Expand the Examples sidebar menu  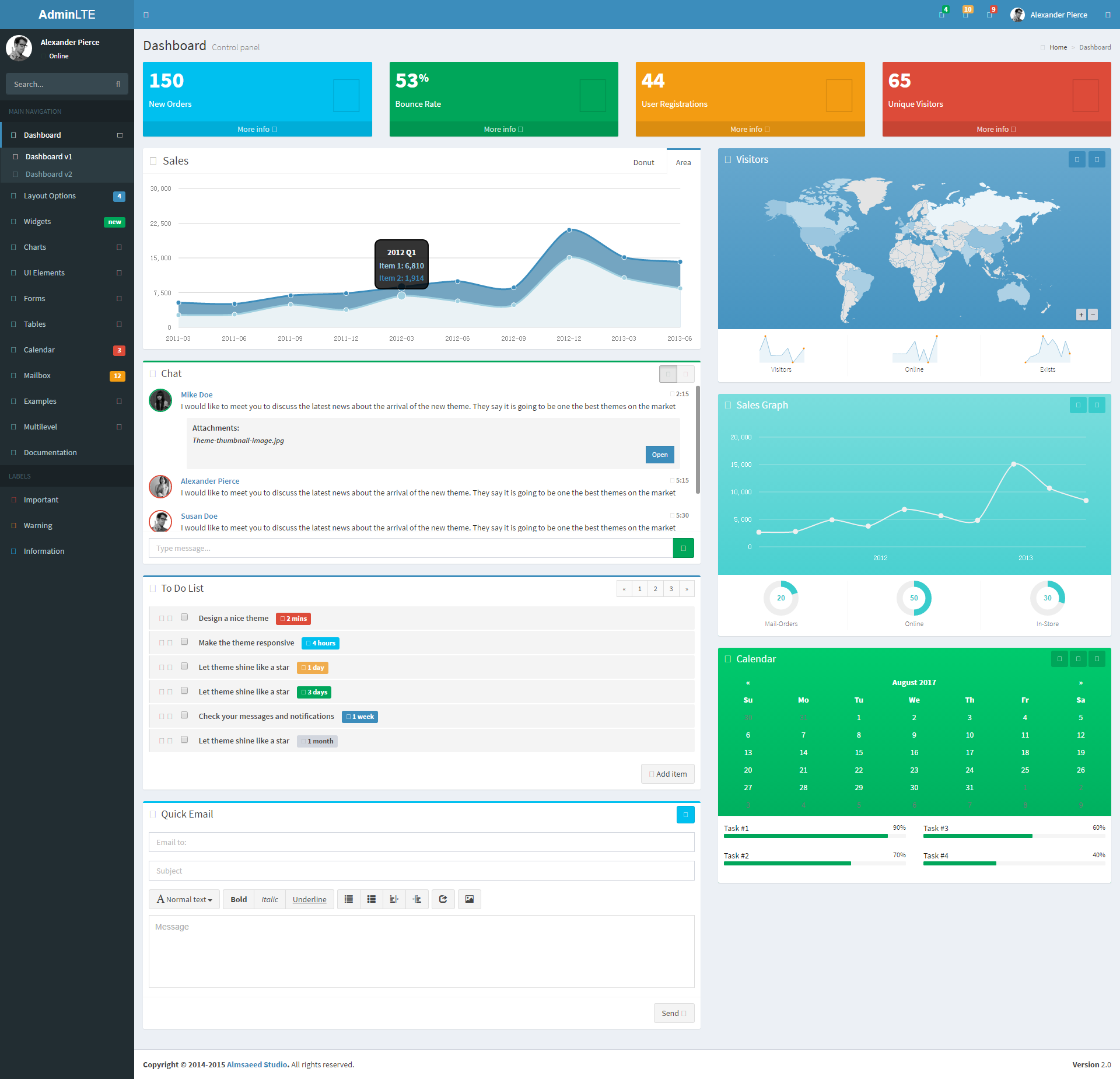coord(67,401)
